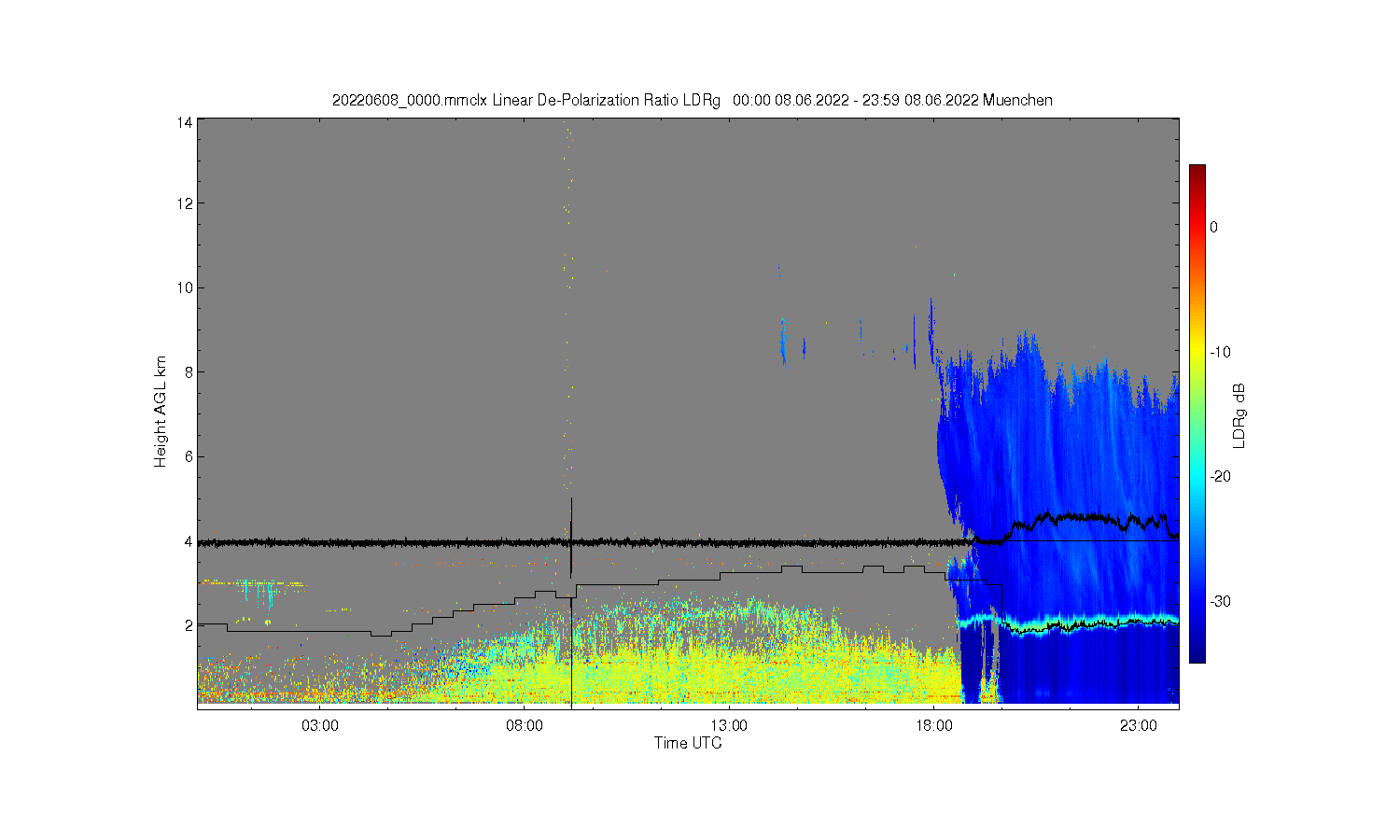Click the 23:00 time tick label
The height and width of the screenshot is (840, 1400).
(x=1139, y=725)
